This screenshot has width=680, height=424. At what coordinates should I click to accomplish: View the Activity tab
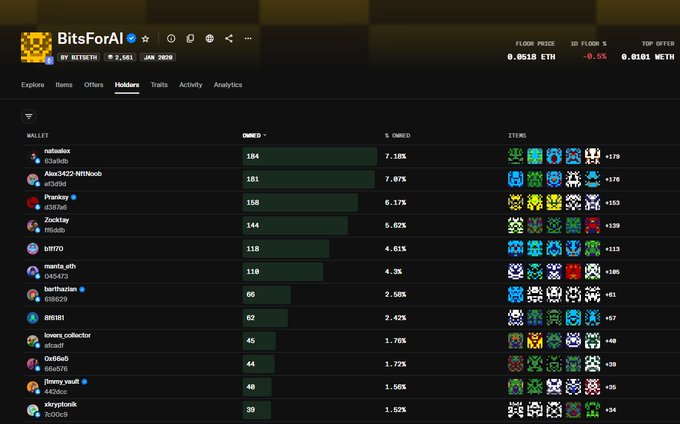pyautogui.click(x=190, y=85)
